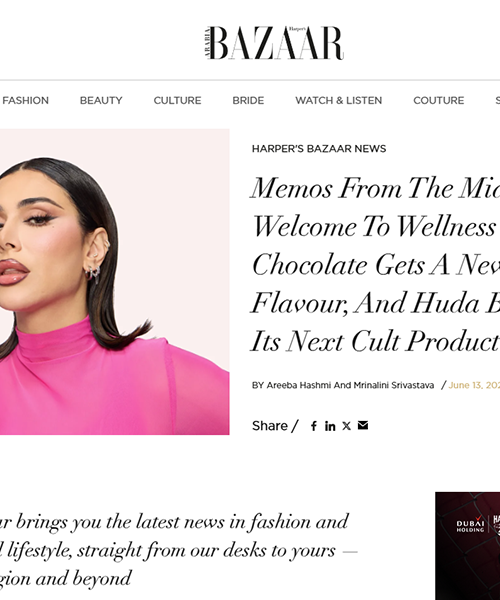Go to the Culture section
This screenshot has height=600, width=500.
tap(177, 100)
